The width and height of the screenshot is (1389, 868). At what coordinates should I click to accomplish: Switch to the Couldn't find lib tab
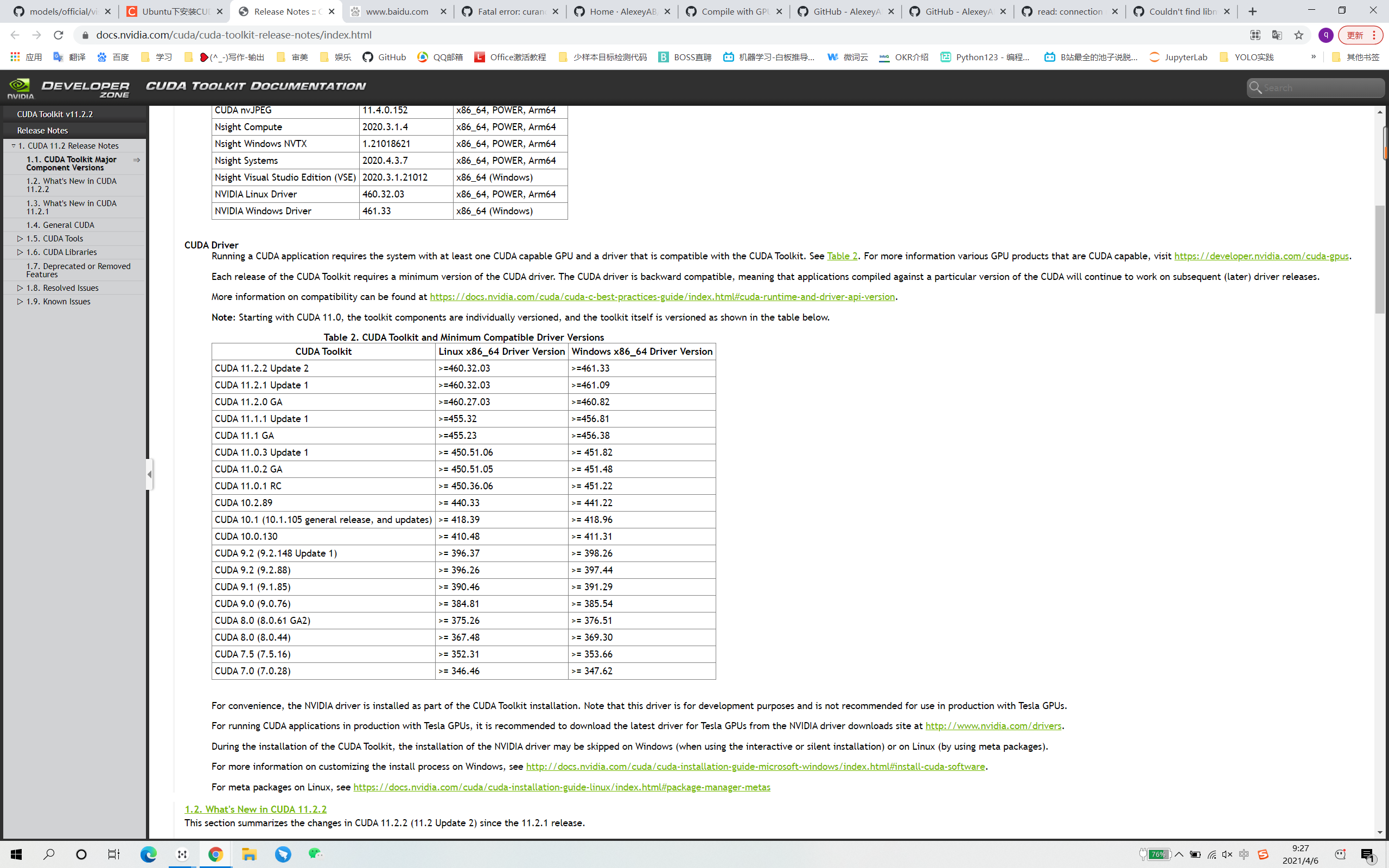click(1182, 11)
